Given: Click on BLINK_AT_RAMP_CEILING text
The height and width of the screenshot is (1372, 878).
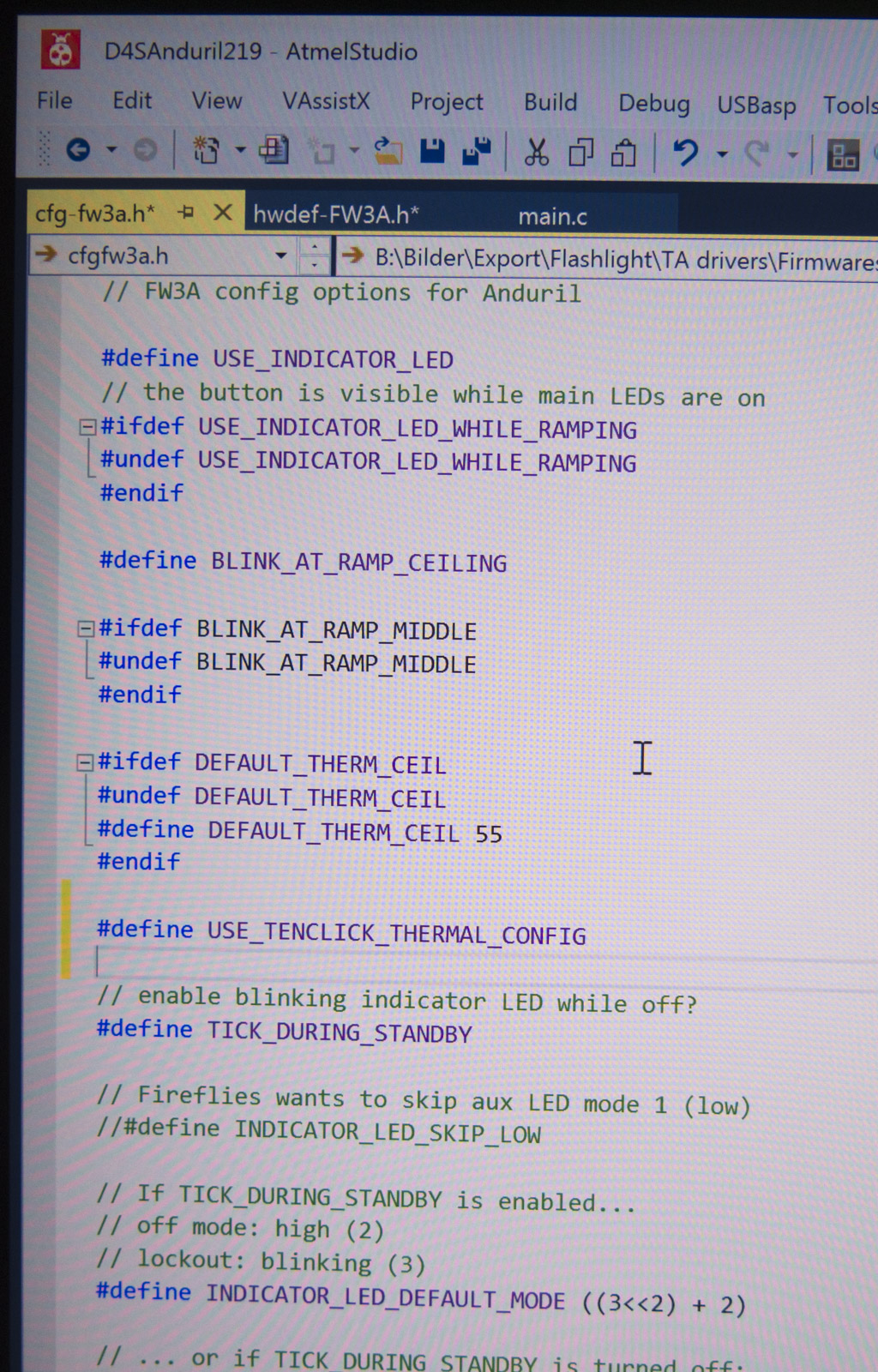Looking at the screenshot, I should click(358, 563).
